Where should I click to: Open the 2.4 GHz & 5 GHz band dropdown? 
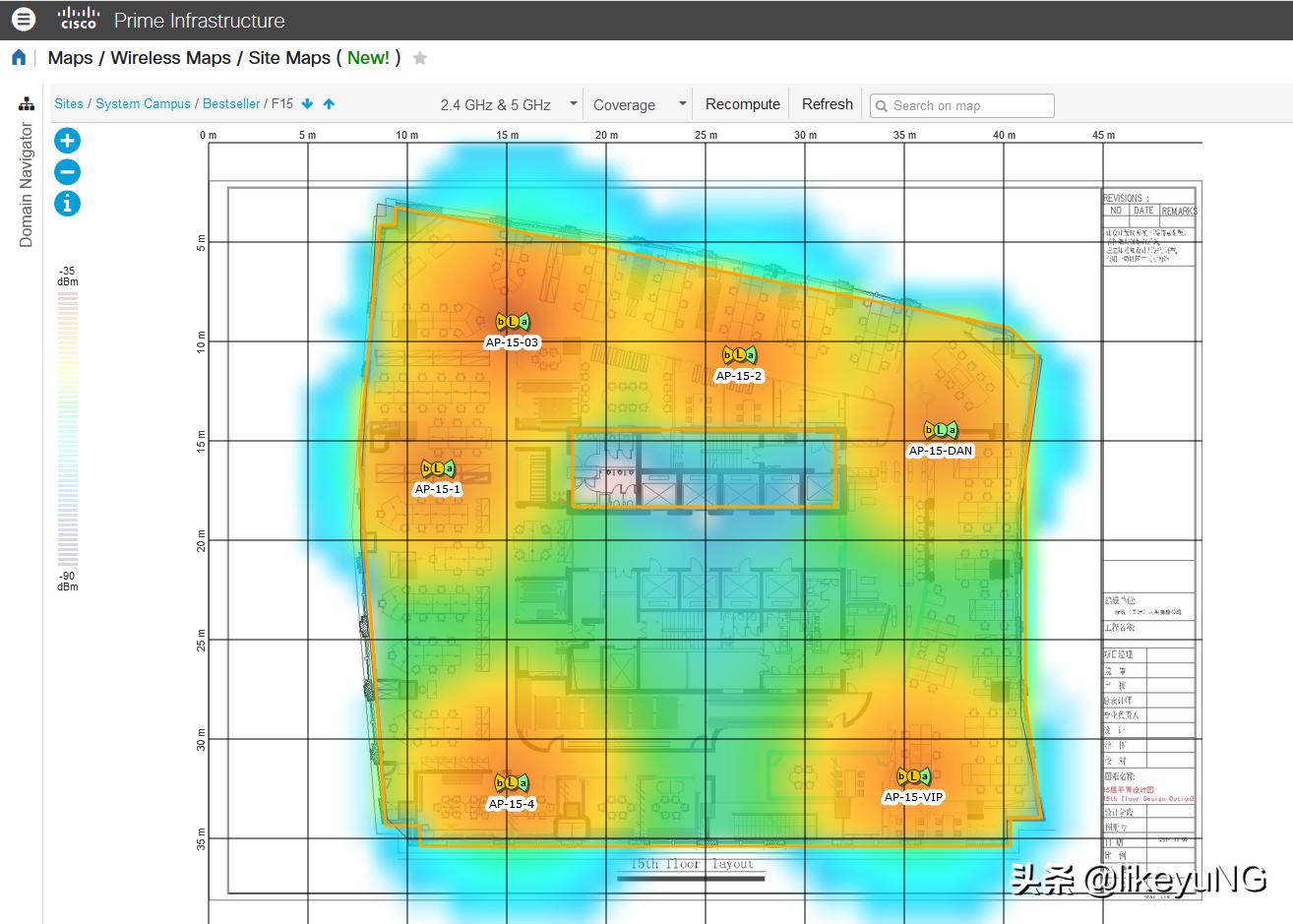(509, 104)
